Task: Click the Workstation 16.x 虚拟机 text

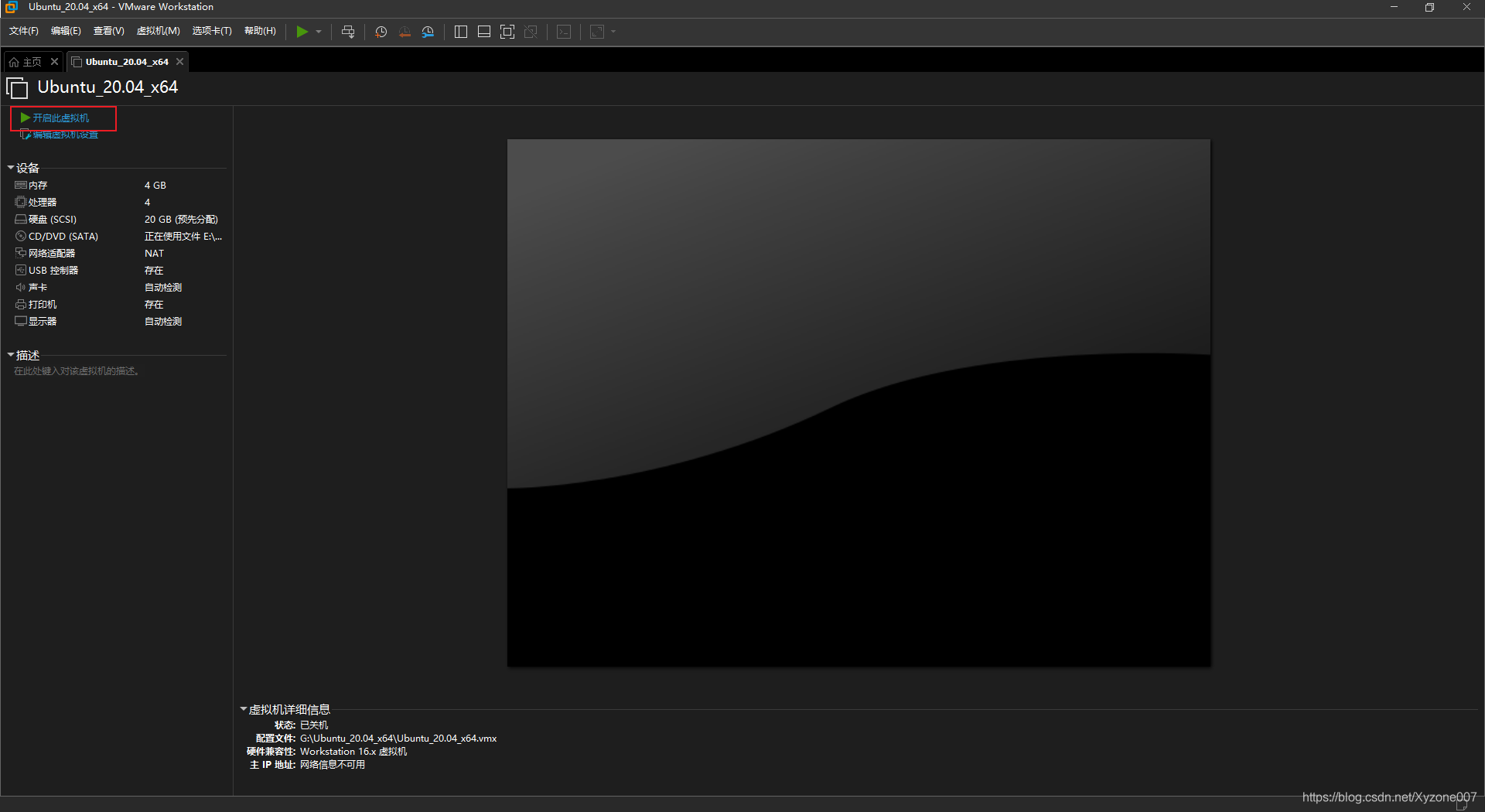Action: tap(353, 752)
